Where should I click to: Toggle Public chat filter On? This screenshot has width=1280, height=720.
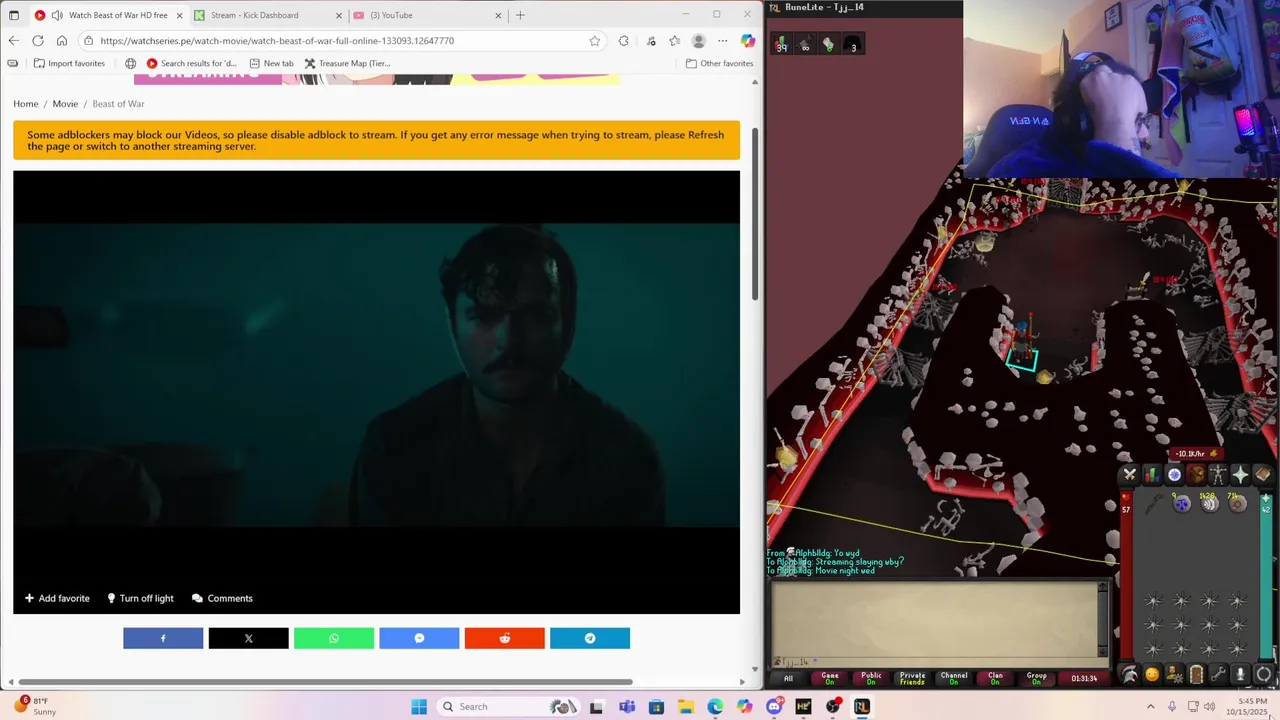tap(871, 678)
